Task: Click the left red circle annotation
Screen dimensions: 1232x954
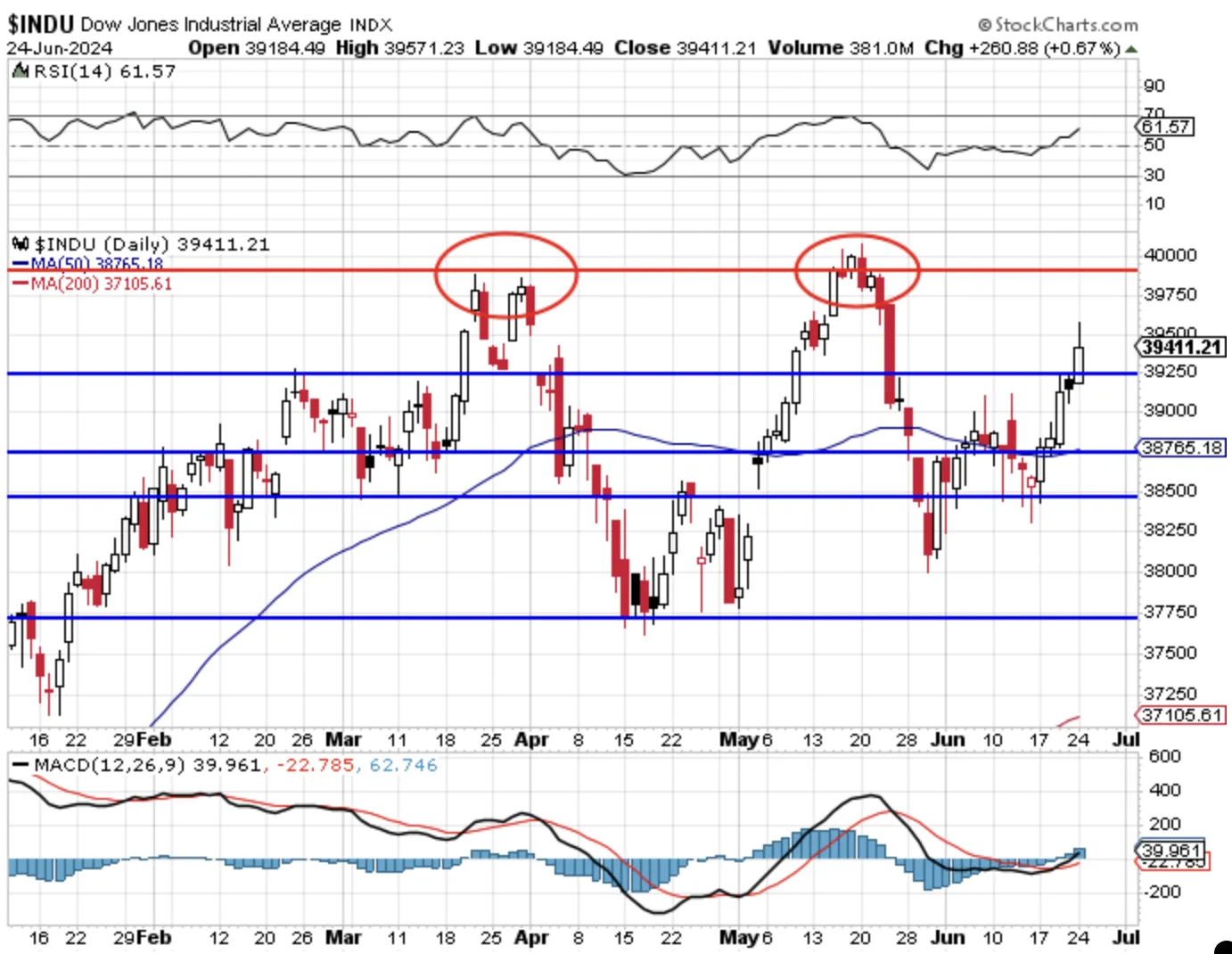Action: pos(505,275)
